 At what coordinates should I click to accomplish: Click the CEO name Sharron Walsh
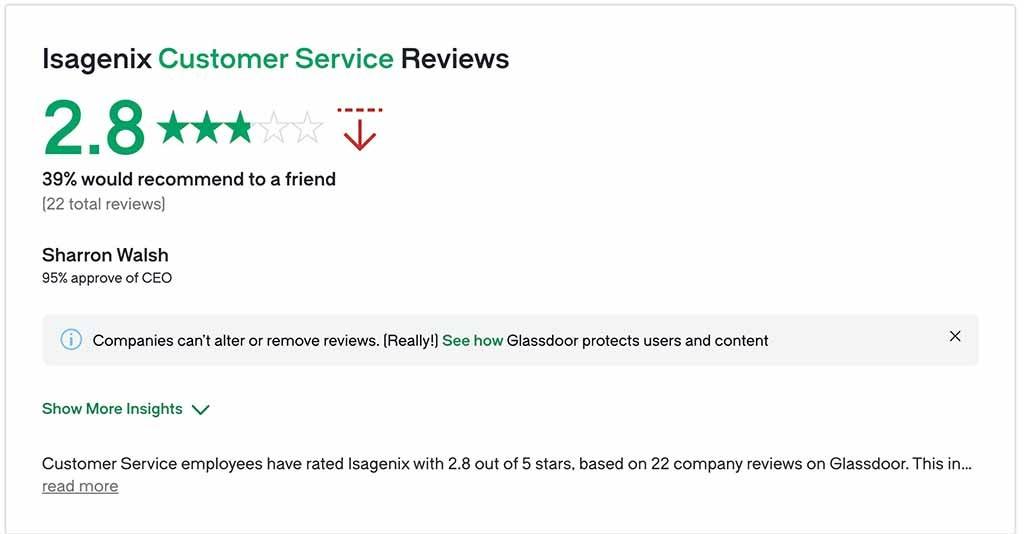pos(105,255)
